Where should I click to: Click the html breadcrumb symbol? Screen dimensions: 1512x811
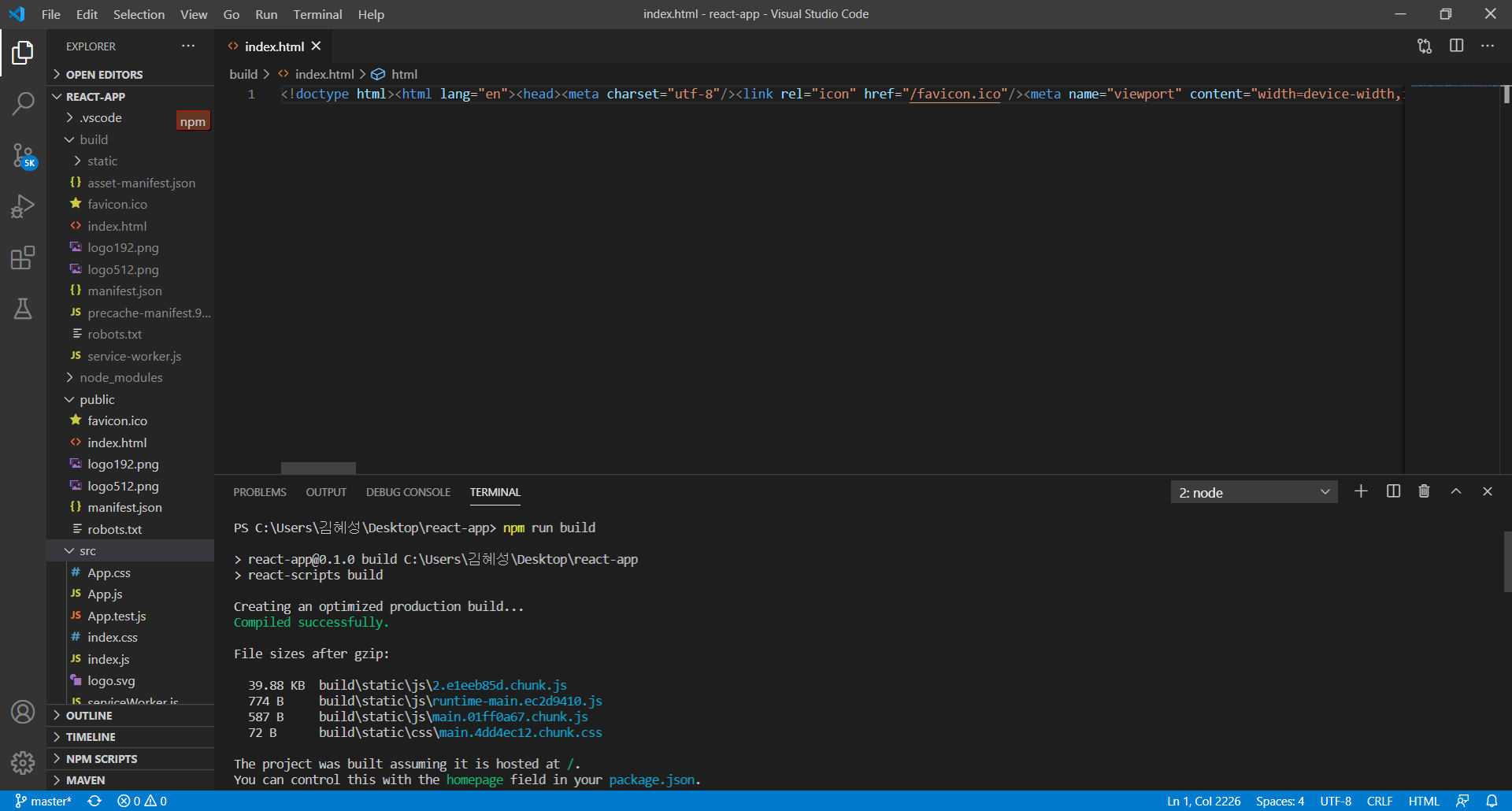coord(395,74)
